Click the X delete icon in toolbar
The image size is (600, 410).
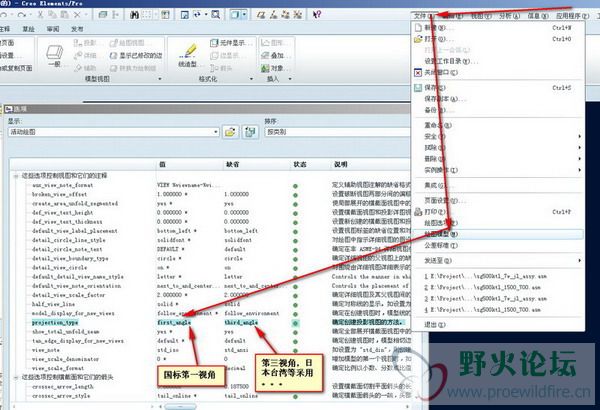click(x=77, y=15)
